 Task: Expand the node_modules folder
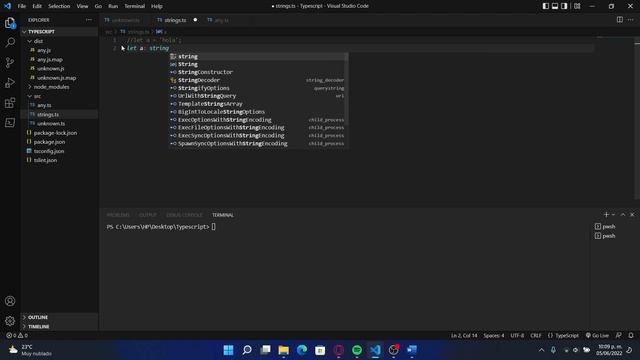click(x=60, y=87)
